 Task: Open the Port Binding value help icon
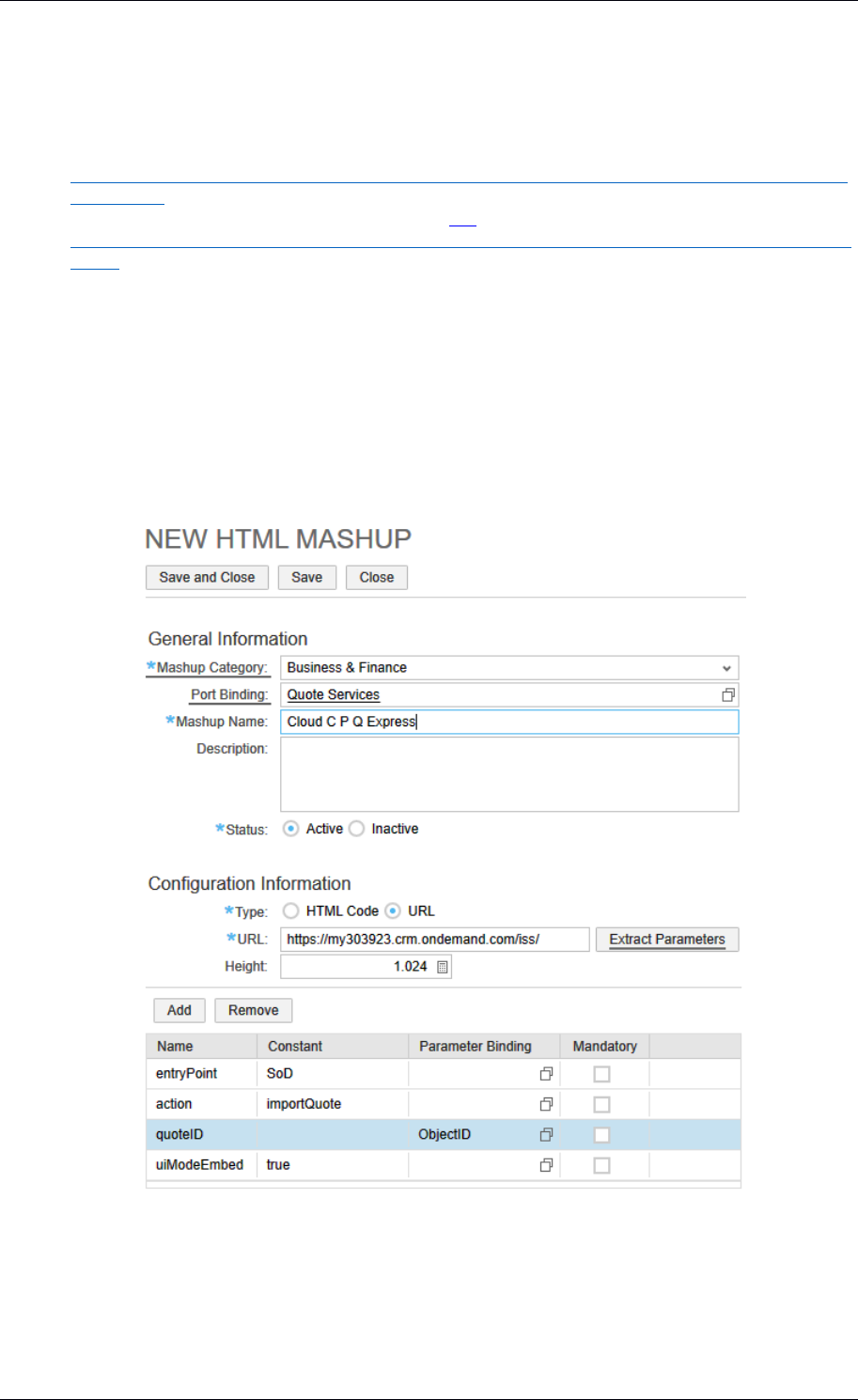click(727, 695)
